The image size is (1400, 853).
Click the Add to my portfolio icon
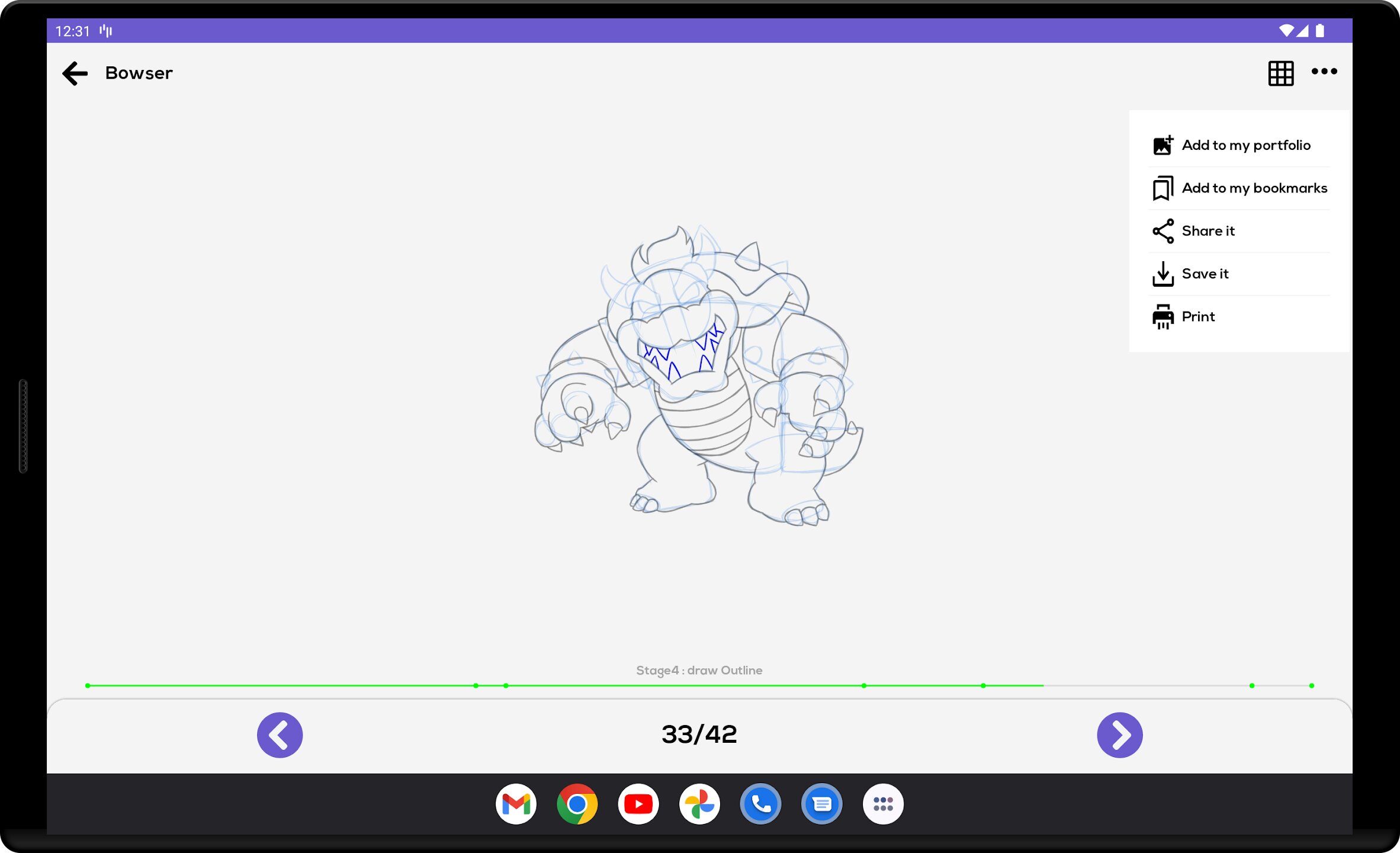1163,145
